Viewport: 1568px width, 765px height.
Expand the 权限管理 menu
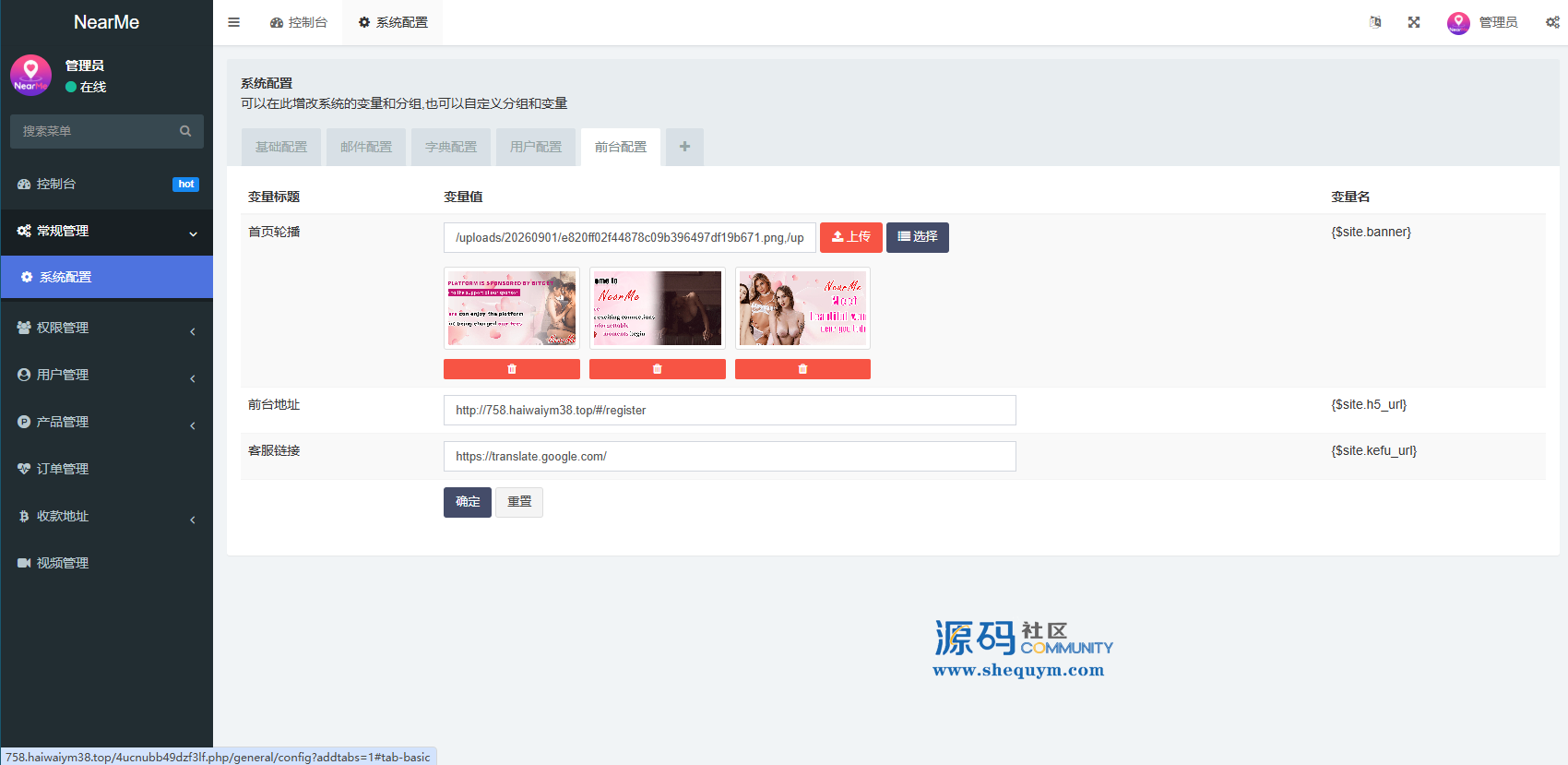pyautogui.click(x=107, y=328)
